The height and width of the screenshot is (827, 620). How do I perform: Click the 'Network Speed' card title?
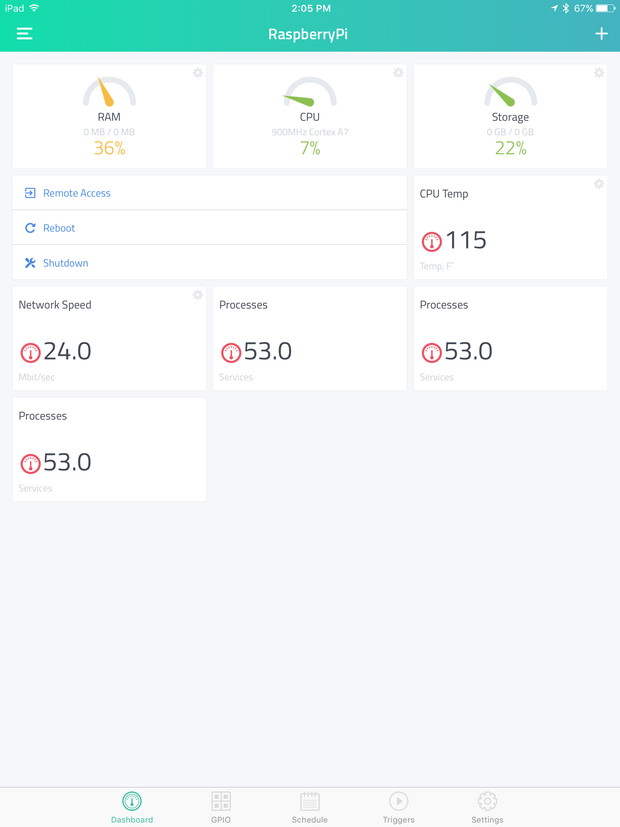click(55, 305)
